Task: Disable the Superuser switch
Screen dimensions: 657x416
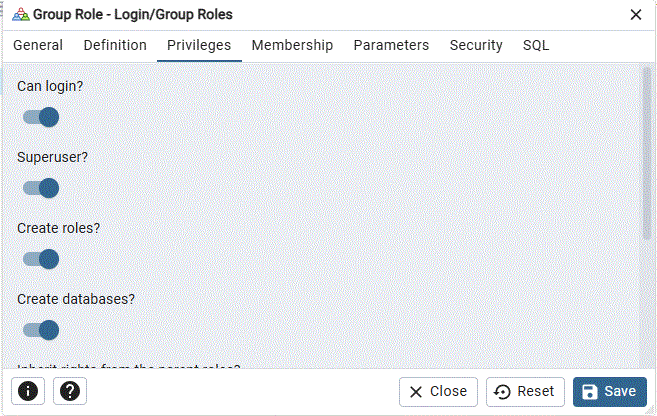Action: (x=41, y=189)
